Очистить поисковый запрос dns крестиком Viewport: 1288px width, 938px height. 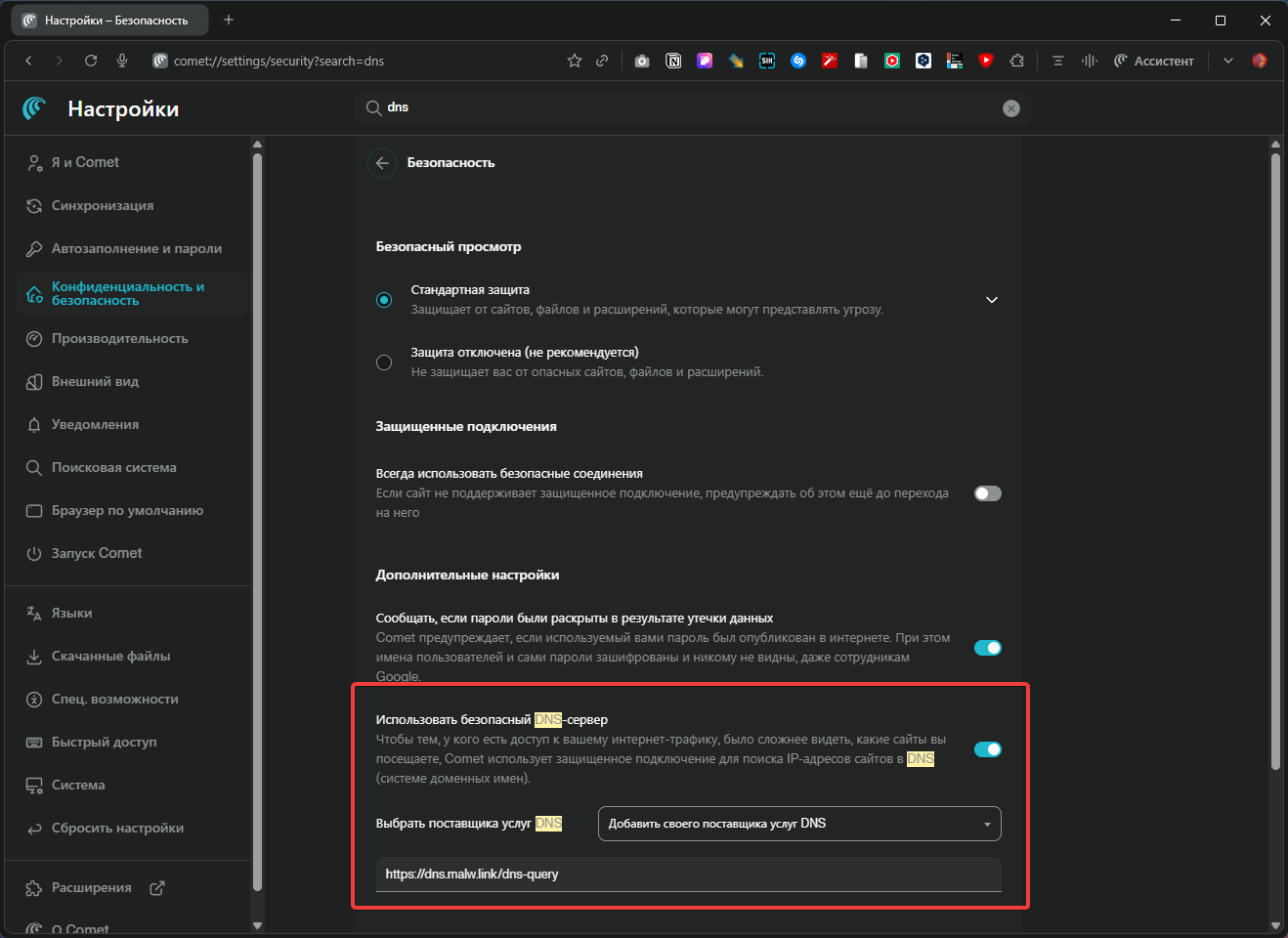[x=1011, y=107]
